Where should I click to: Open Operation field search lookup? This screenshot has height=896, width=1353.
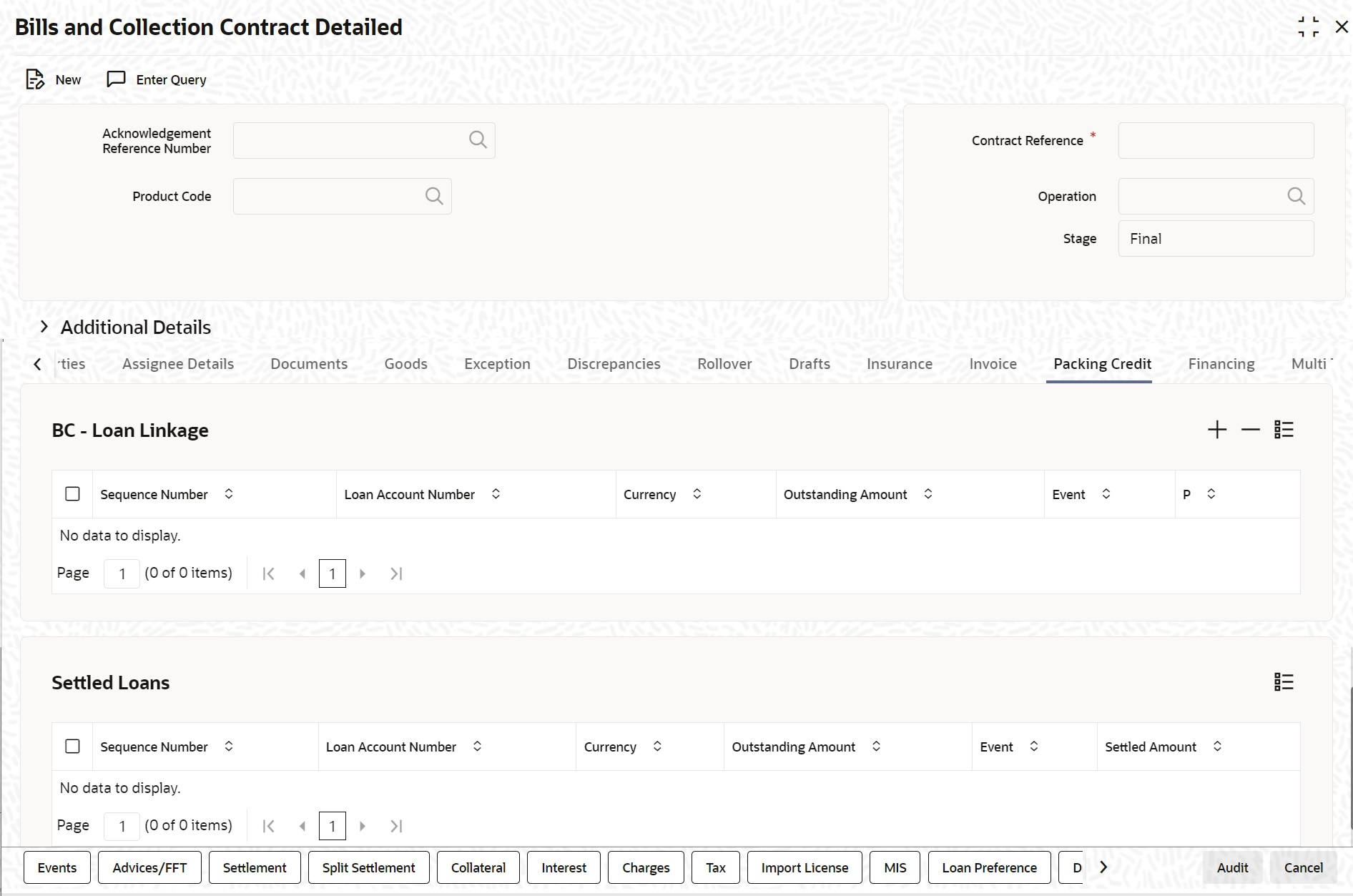click(x=1296, y=196)
